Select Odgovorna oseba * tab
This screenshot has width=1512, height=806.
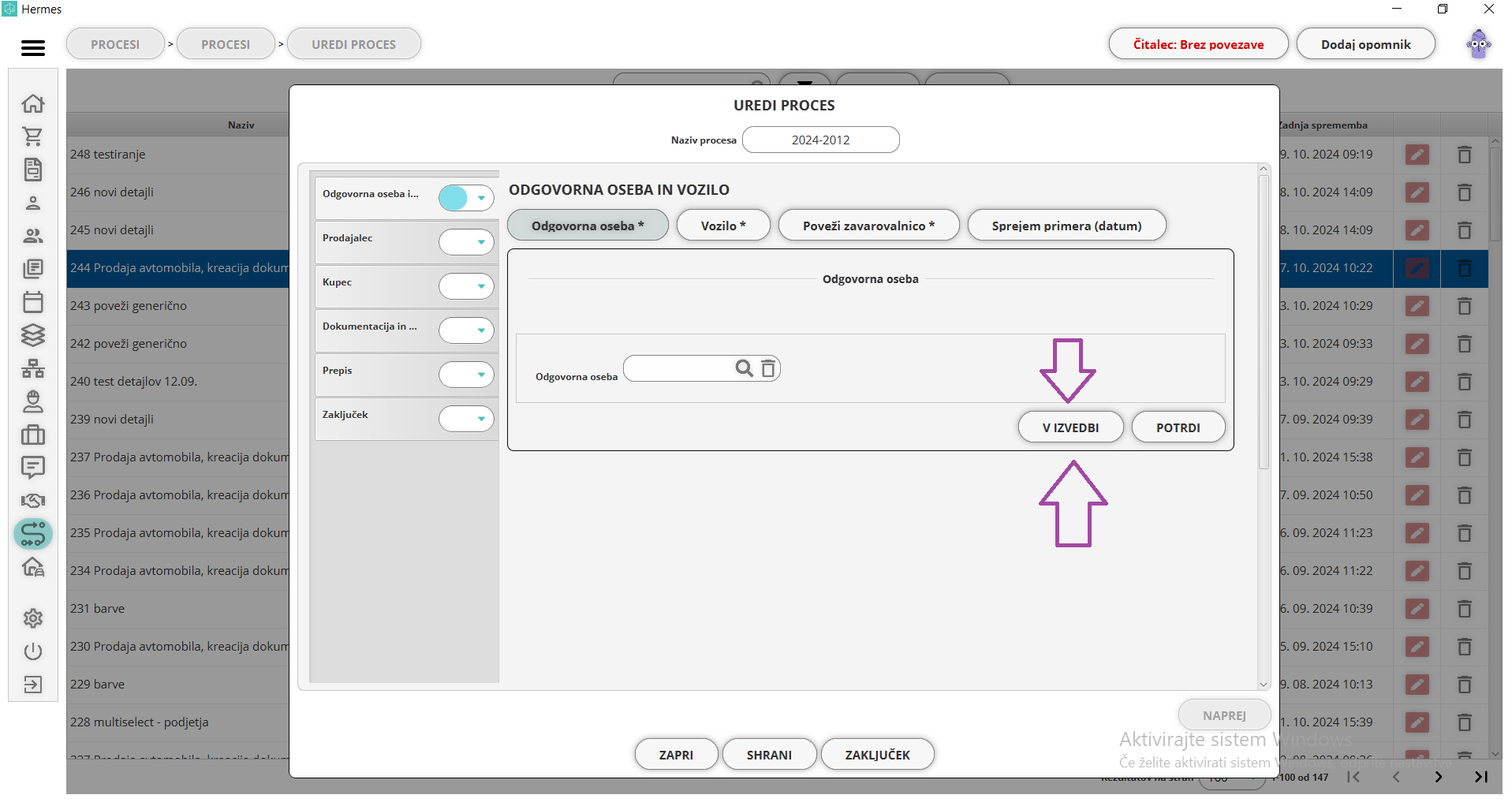(588, 226)
